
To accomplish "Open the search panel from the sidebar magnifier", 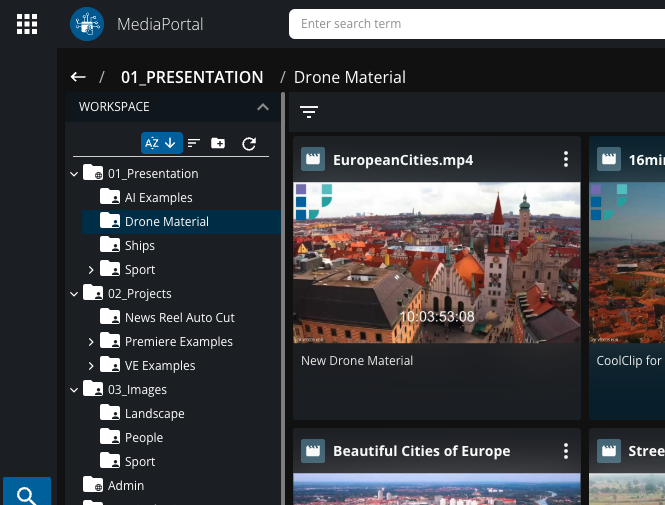I will pyautogui.click(x=27, y=494).
